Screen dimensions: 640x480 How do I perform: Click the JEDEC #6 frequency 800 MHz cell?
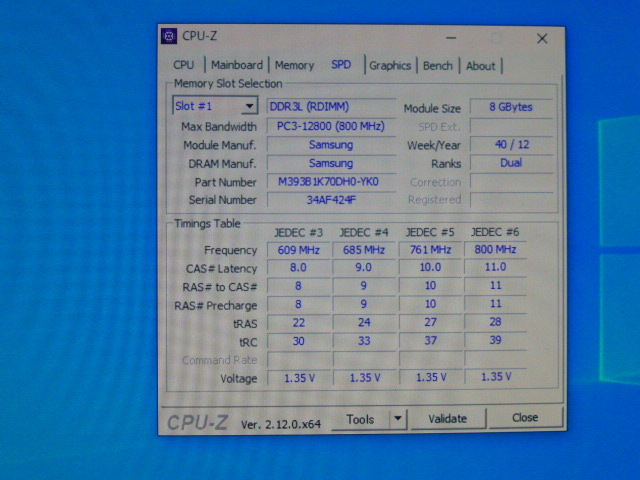coord(494,249)
